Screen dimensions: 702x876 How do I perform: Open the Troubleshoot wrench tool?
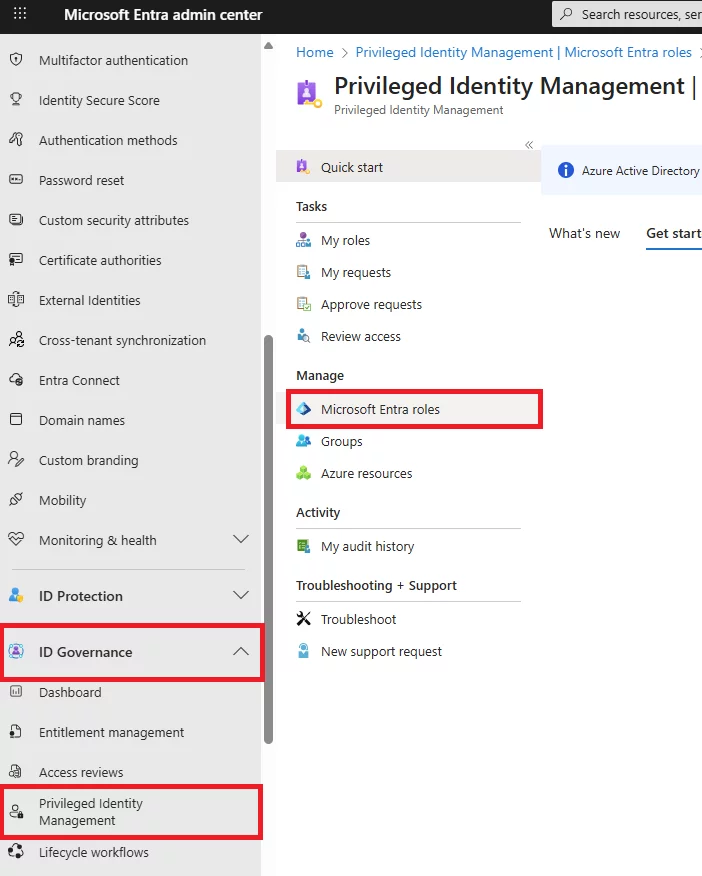355,619
